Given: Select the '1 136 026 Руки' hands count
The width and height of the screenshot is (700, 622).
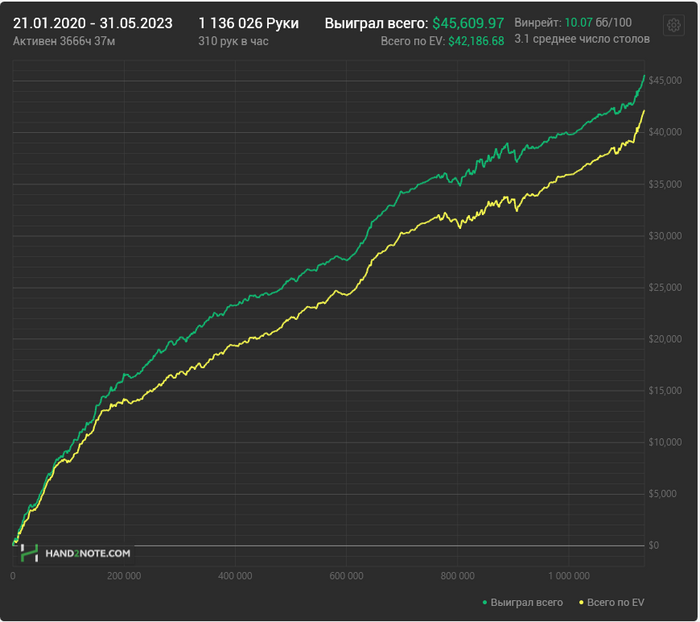Looking at the screenshot, I should [249, 23].
